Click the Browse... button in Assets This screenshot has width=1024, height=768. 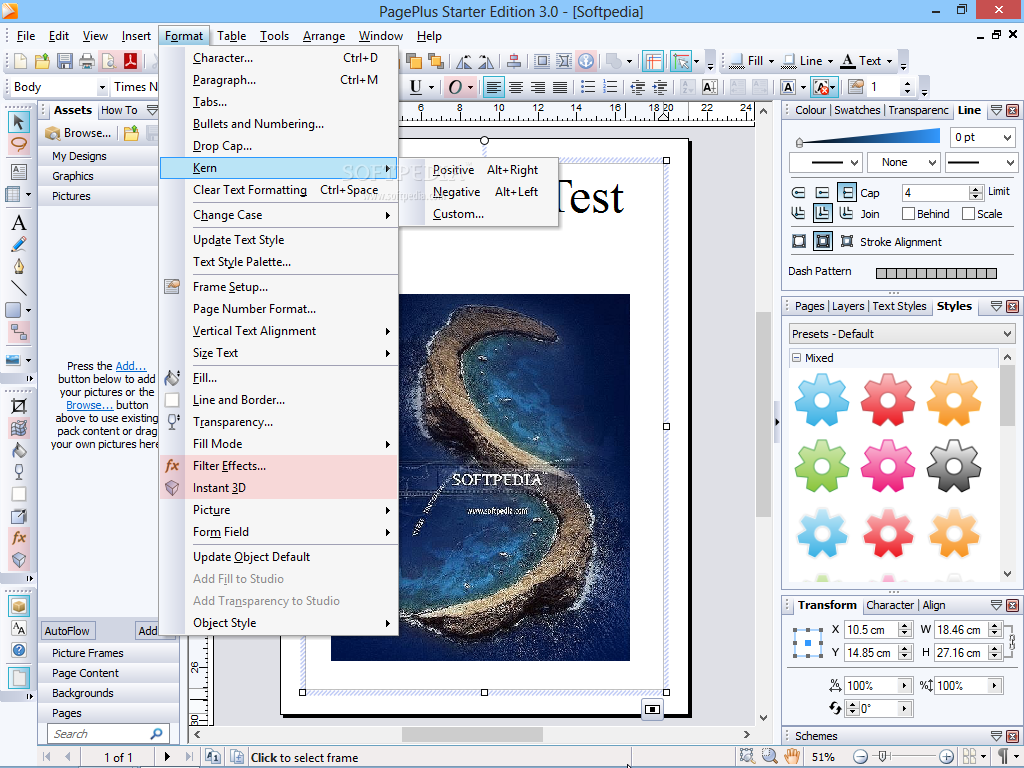click(x=78, y=133)
